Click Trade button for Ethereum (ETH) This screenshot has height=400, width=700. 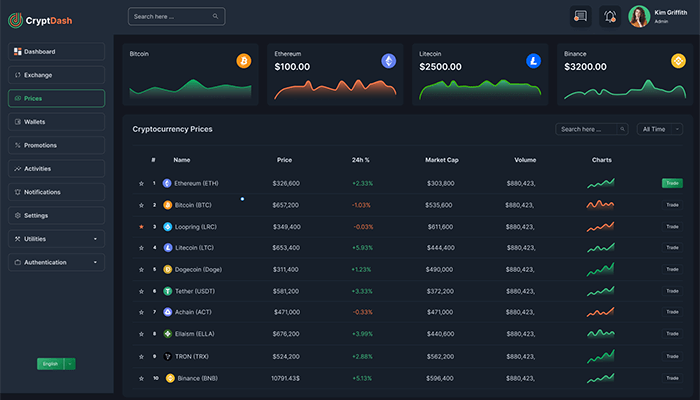[672, 183]
